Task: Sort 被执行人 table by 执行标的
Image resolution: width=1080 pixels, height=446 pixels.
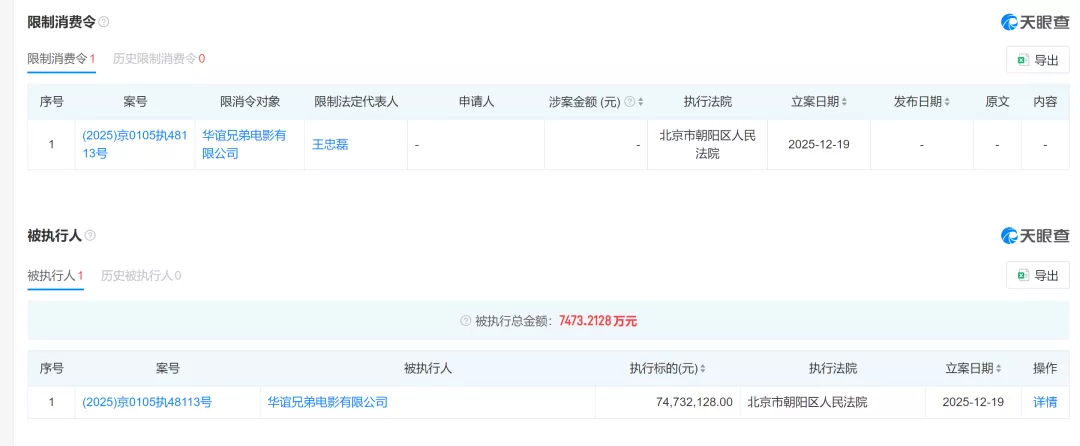Action: (x=704, y=369)
